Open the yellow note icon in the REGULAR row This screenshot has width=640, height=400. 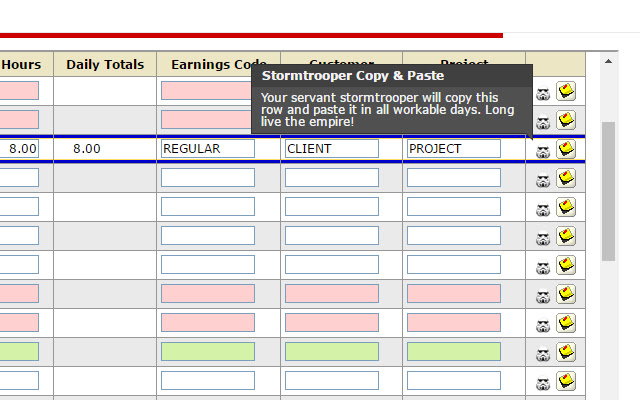point(566,149)
